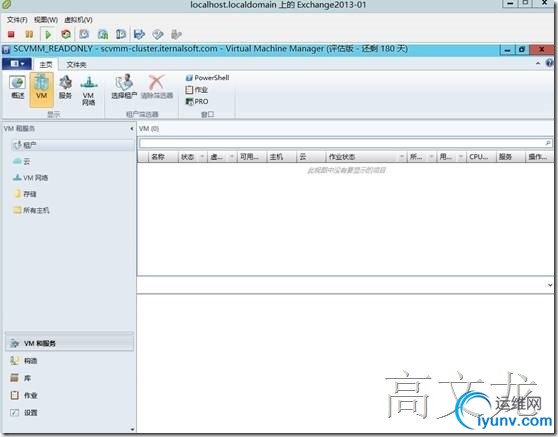Sort by the 云 column header
Screen dimensions: 558x437
pos(311,157)
